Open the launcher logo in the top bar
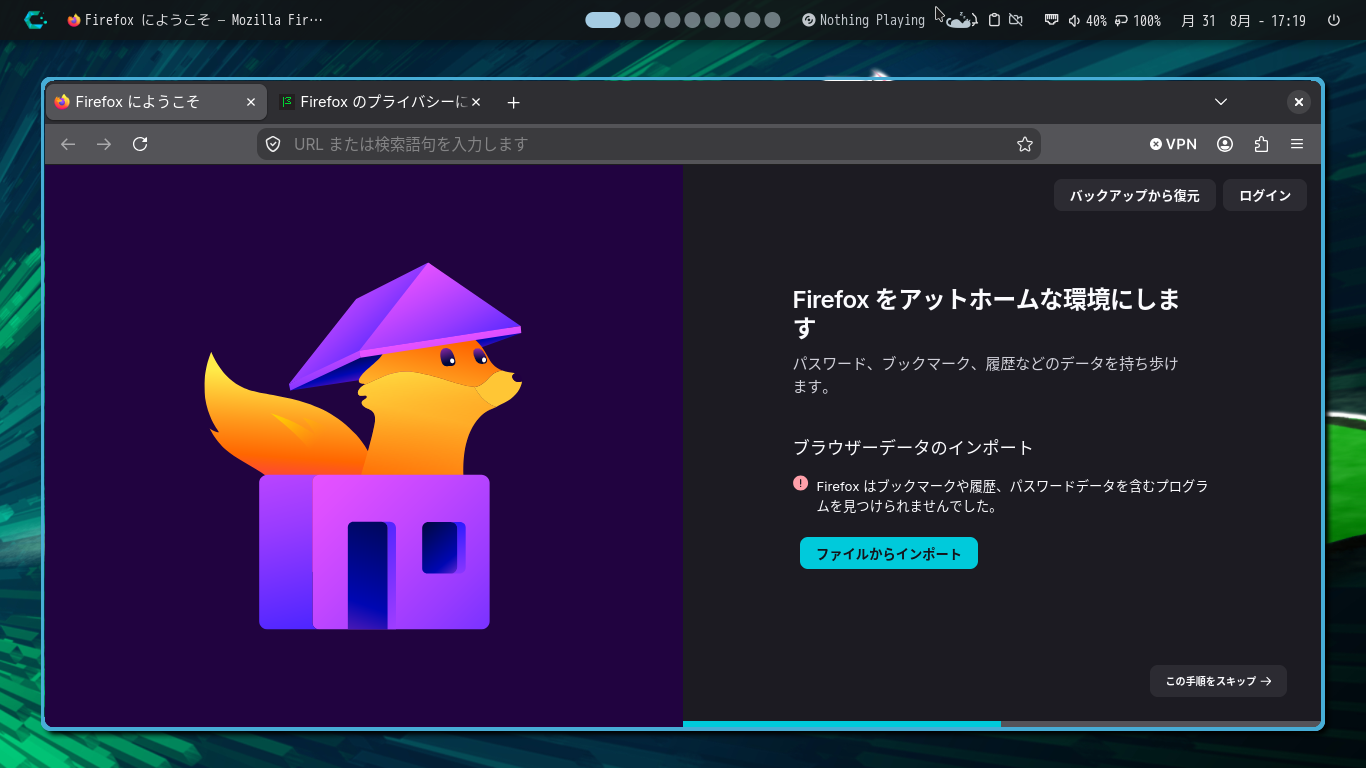The width and height of the screenshot is (1366, 768). pos(35,19)
